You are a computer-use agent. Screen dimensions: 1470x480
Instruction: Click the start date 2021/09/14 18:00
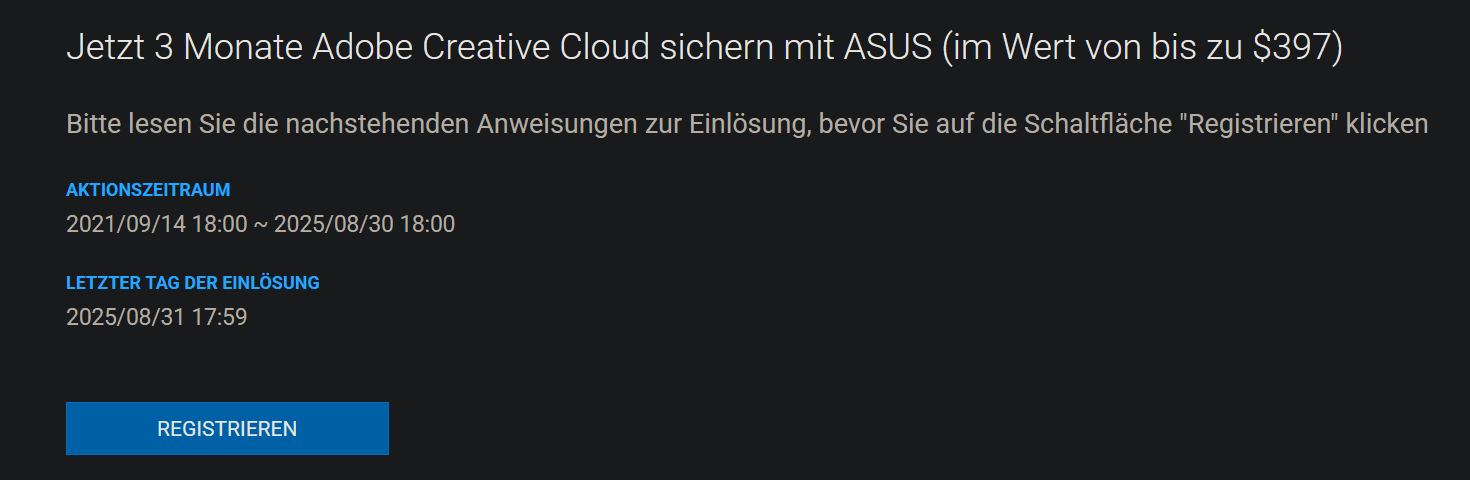(157, 224)
